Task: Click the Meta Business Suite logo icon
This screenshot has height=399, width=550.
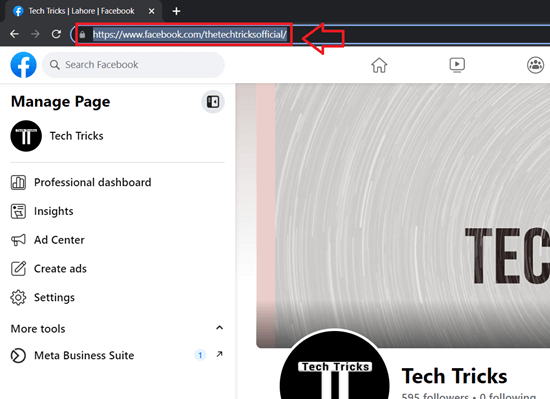Action: click(18, 355)
